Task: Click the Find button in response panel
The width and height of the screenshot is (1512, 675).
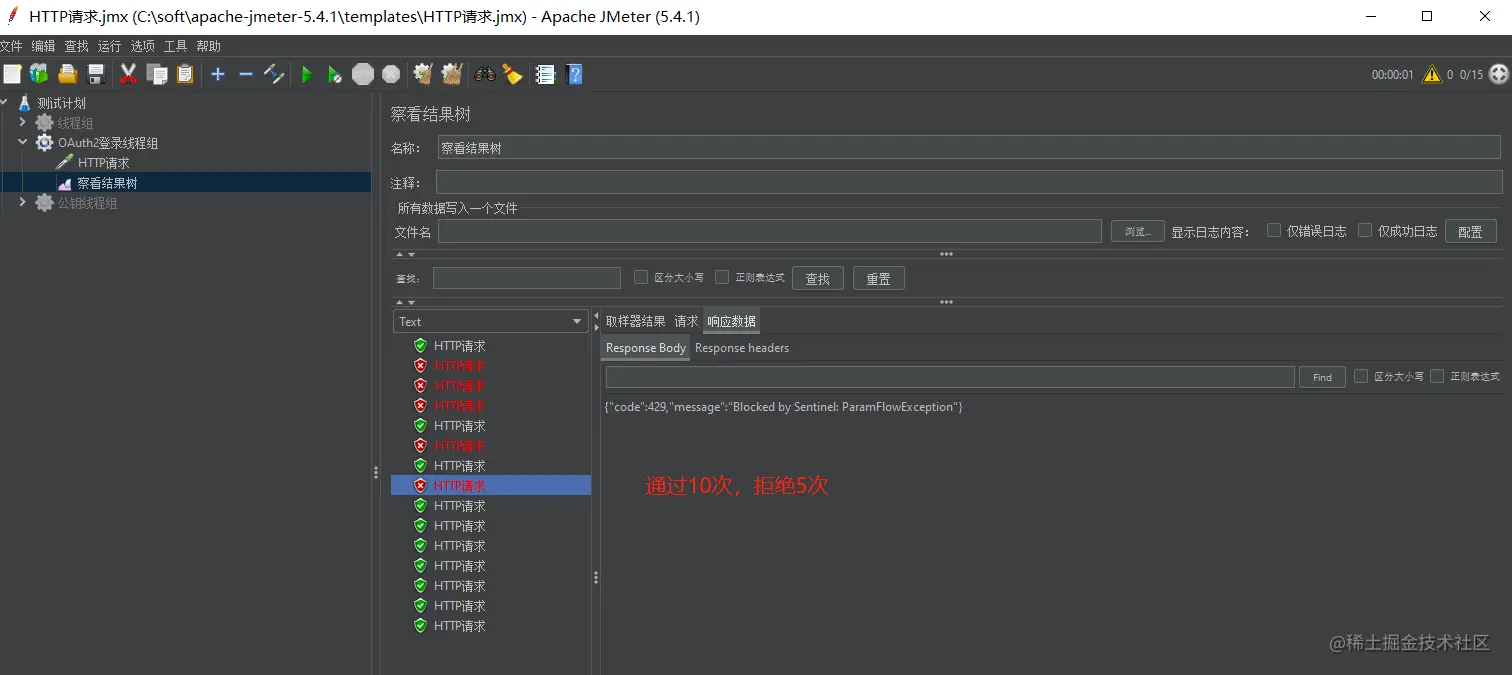Action: (1322, 377)
